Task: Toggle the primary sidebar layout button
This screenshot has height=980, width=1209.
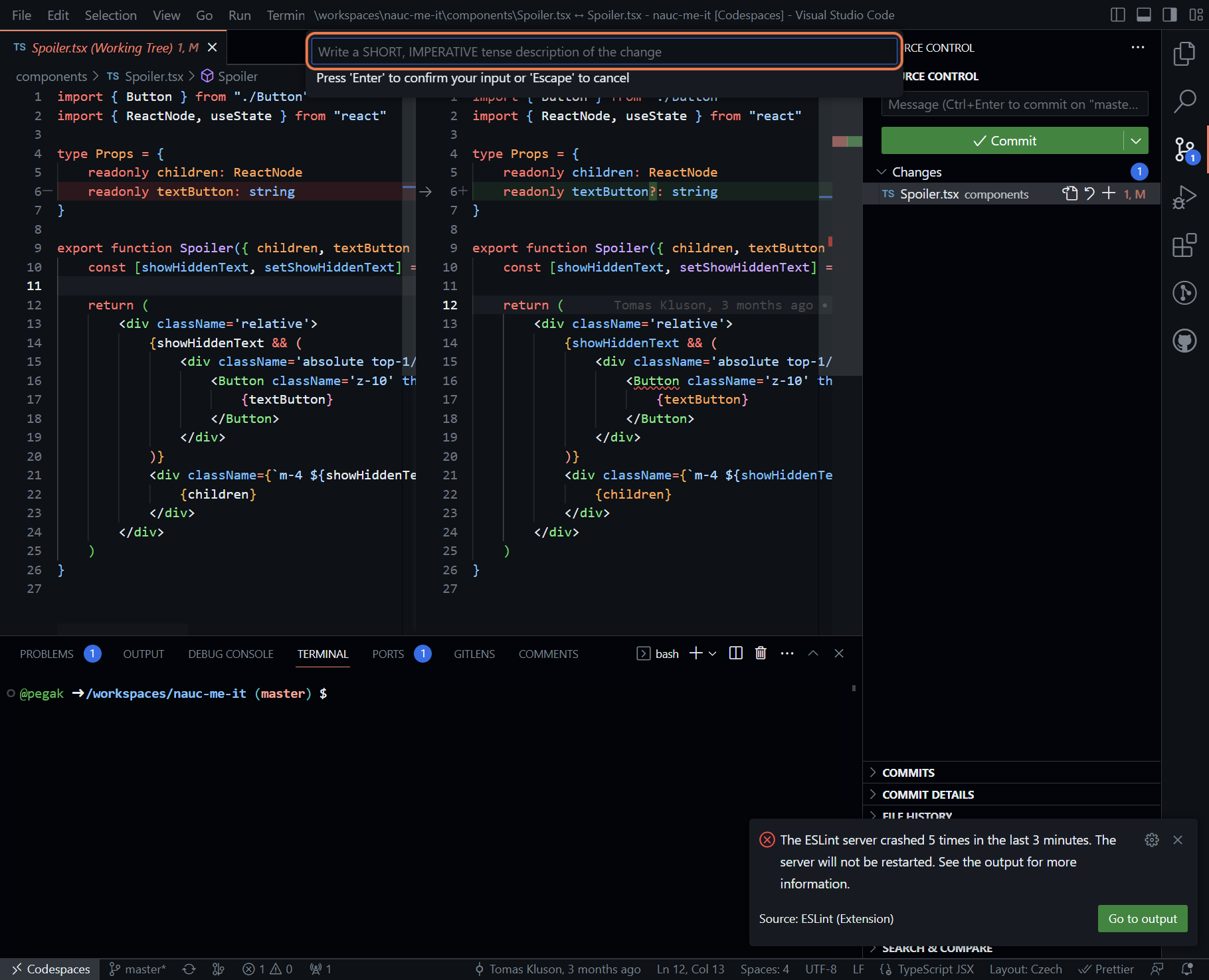Action: 1118,15
